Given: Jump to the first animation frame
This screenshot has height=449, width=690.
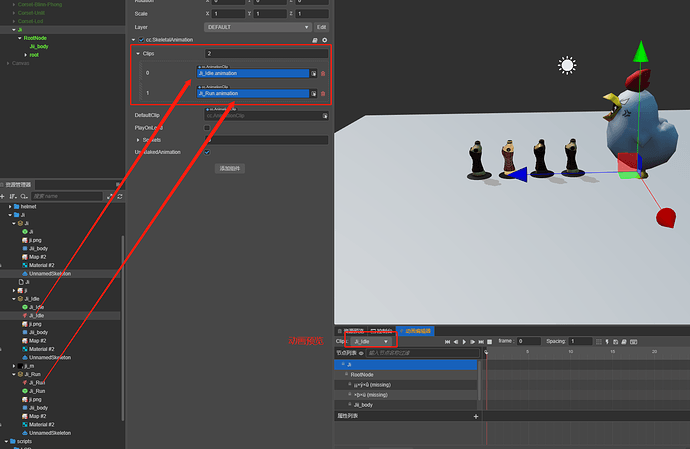Looking at the screenshot, I should [448, 342].
